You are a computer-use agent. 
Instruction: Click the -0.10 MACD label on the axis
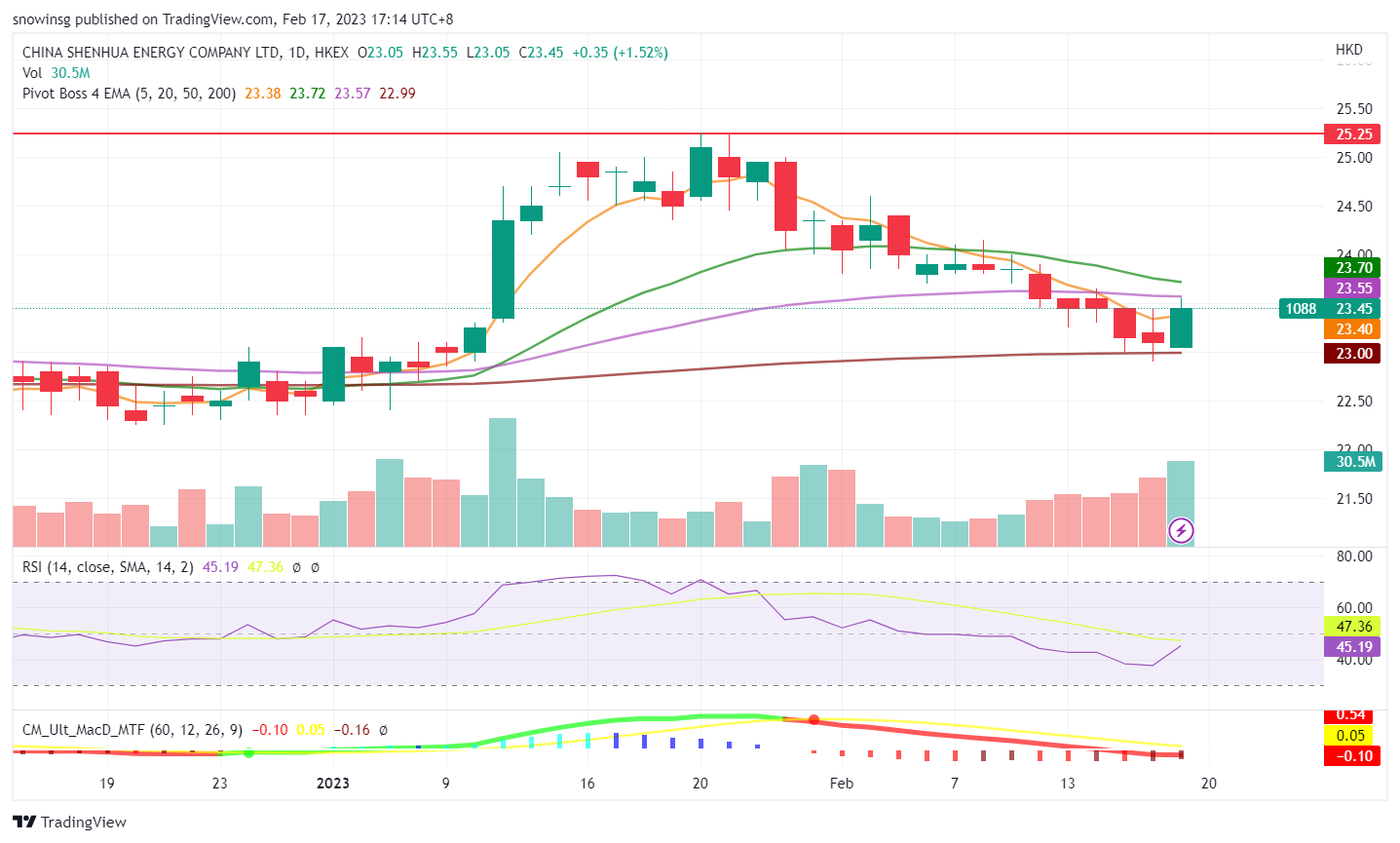[x=1353, y=756]
